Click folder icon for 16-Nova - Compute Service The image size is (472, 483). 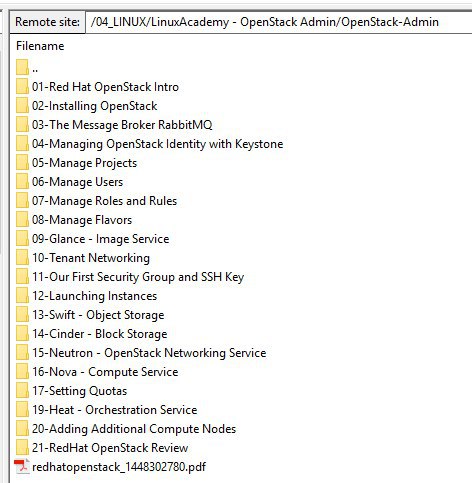click(22, 372)
